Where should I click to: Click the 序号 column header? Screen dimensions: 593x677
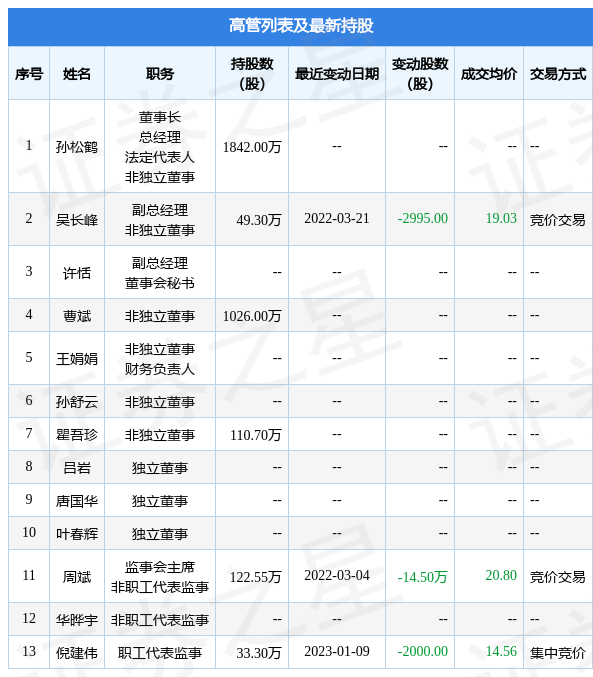click(29, 74)
